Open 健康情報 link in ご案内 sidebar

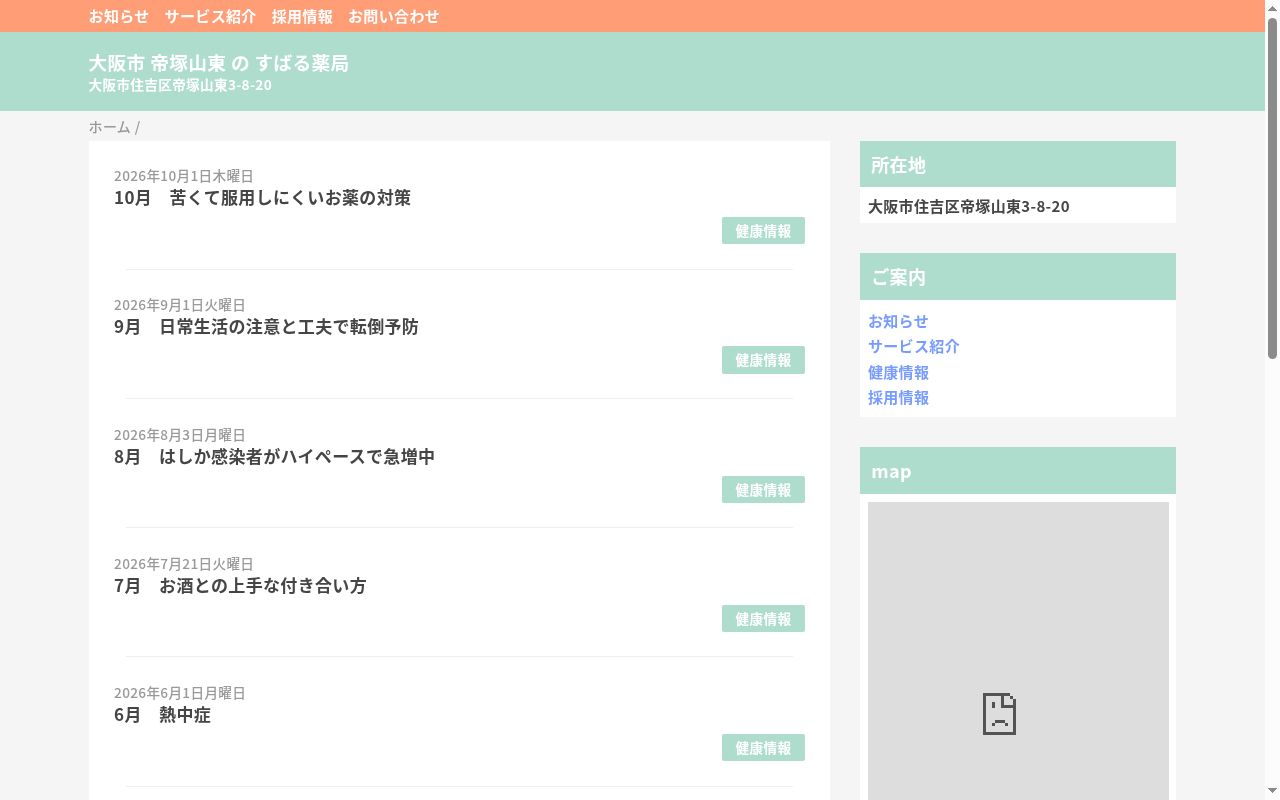pos(898,372)
